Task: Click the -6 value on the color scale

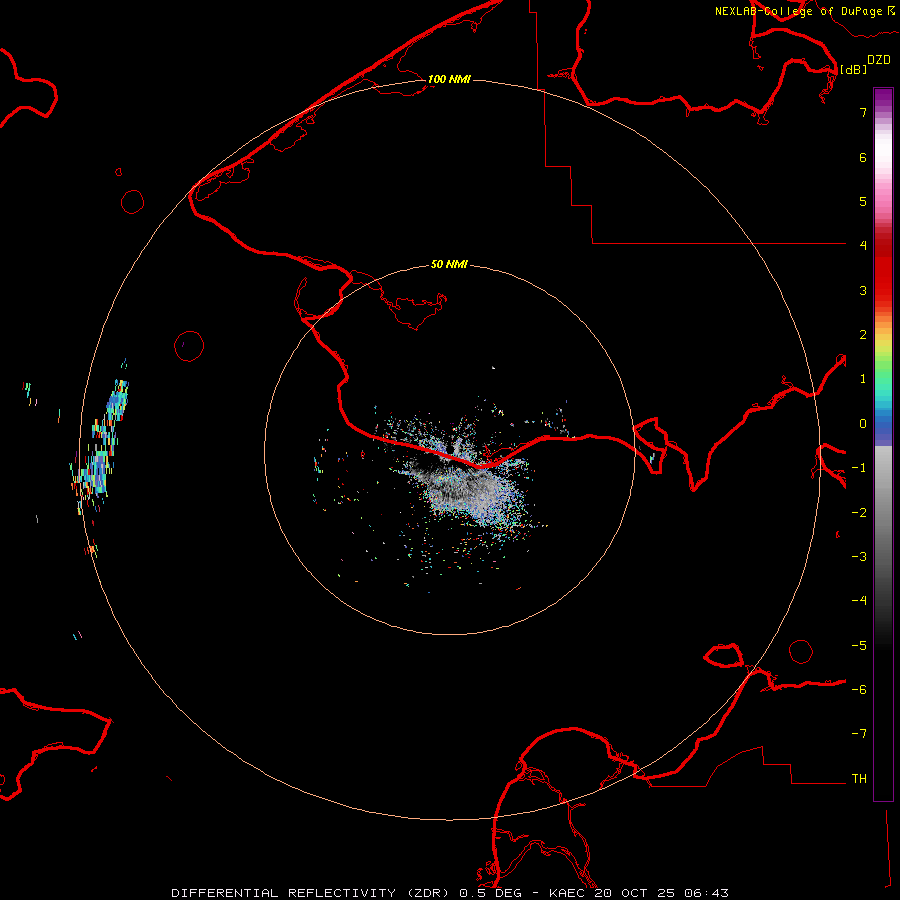Action: [x=859, y=690]
